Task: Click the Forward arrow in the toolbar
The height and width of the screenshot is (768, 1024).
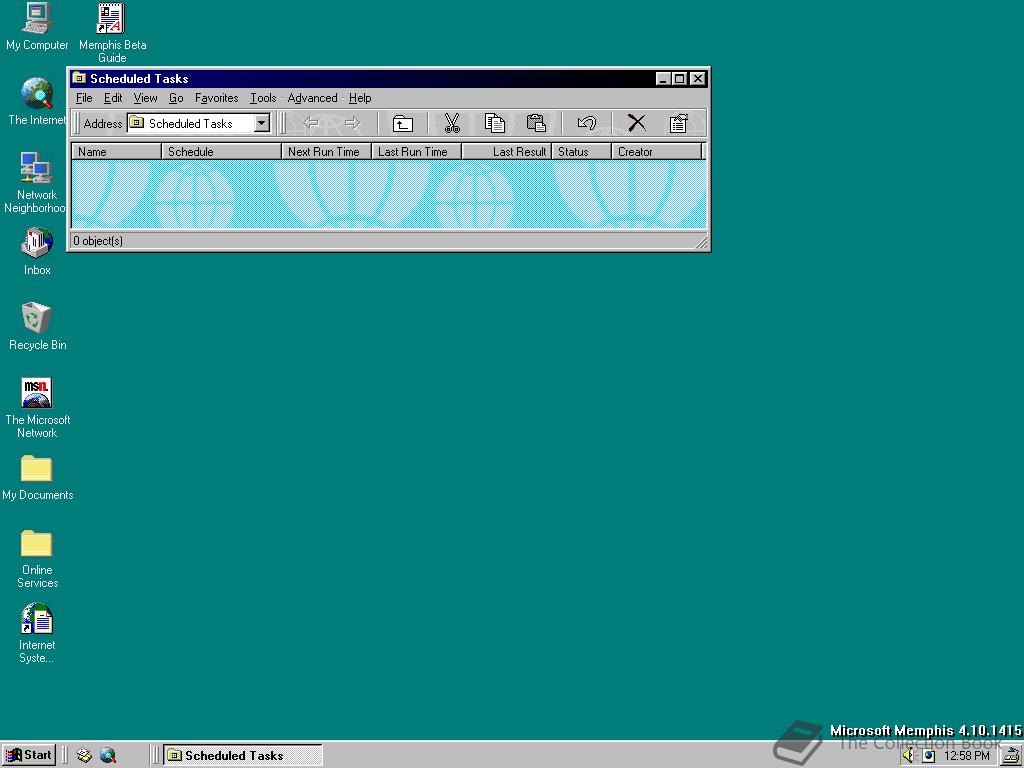Action: click(x=353, y=123)
